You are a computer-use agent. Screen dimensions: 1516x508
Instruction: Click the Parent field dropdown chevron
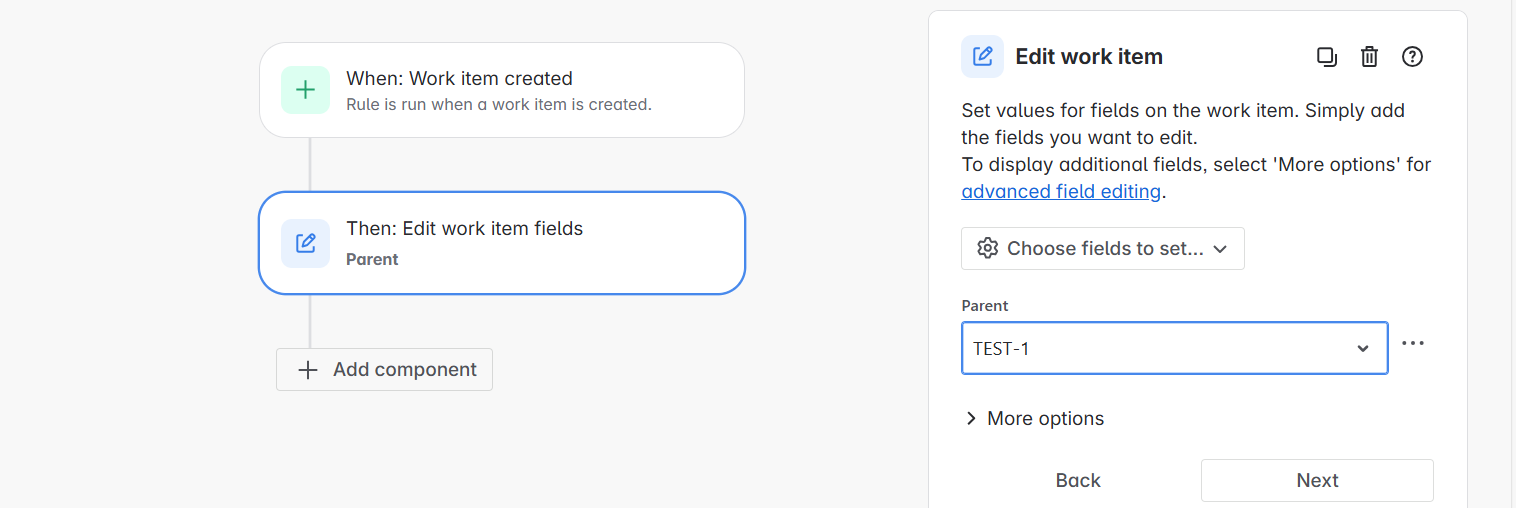point(1362,348)
